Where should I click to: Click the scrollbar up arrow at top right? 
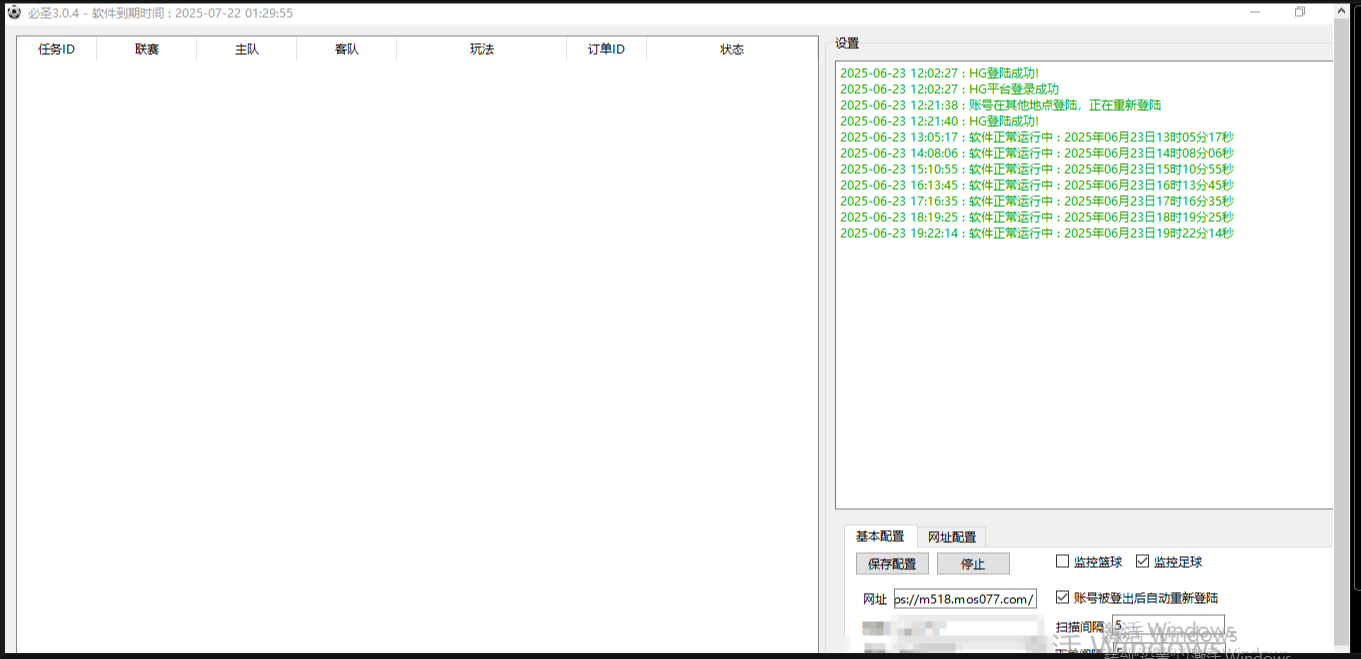coord(1342,10)
